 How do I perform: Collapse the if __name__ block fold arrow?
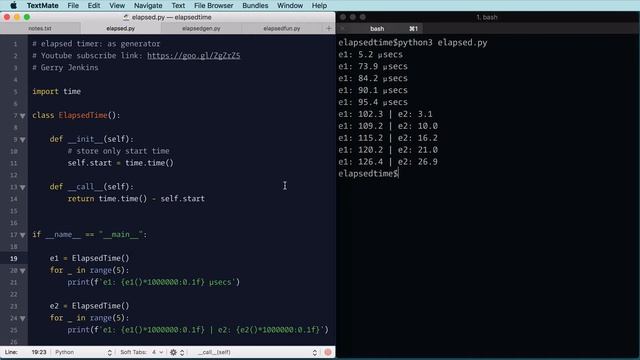pyautogui.click(x=23, y=235)
